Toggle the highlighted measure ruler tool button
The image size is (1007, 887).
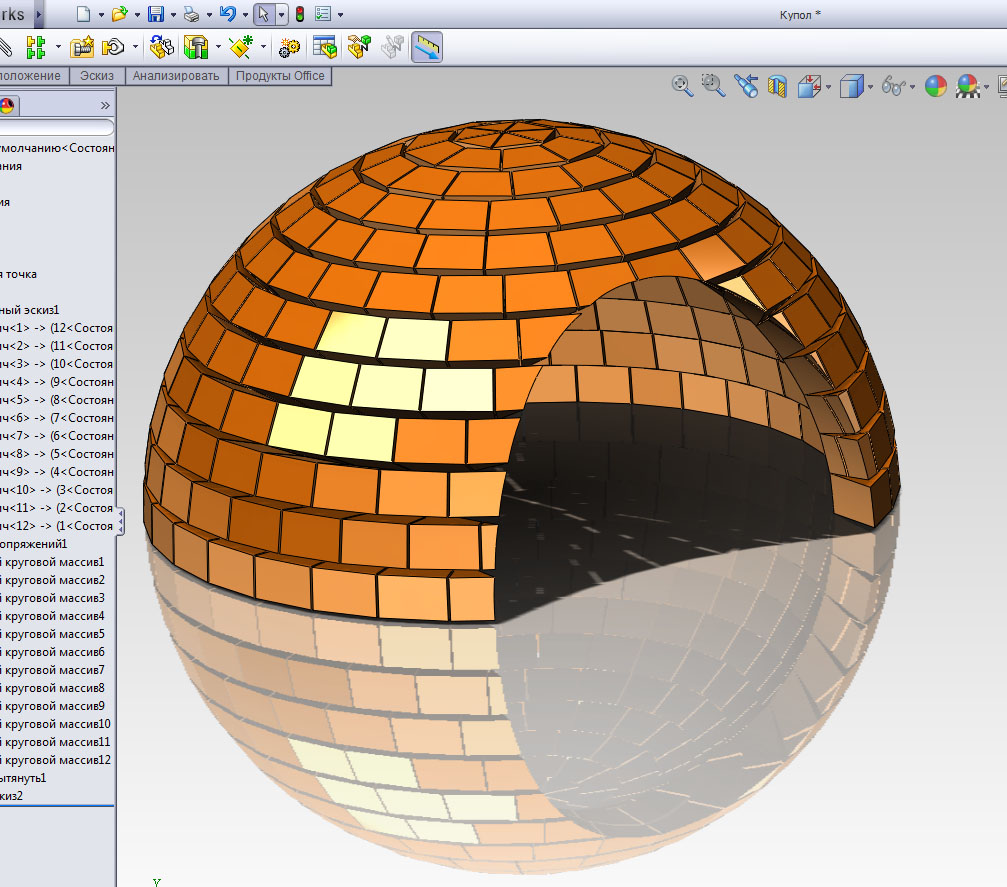click(427, 46)
